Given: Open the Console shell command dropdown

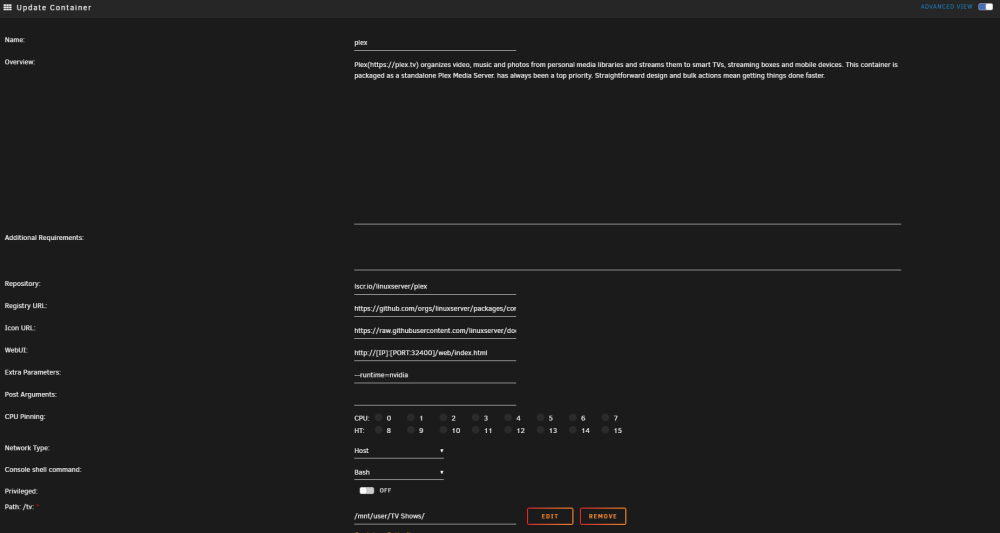Looking at the screenshot, I should coord(399,472).
